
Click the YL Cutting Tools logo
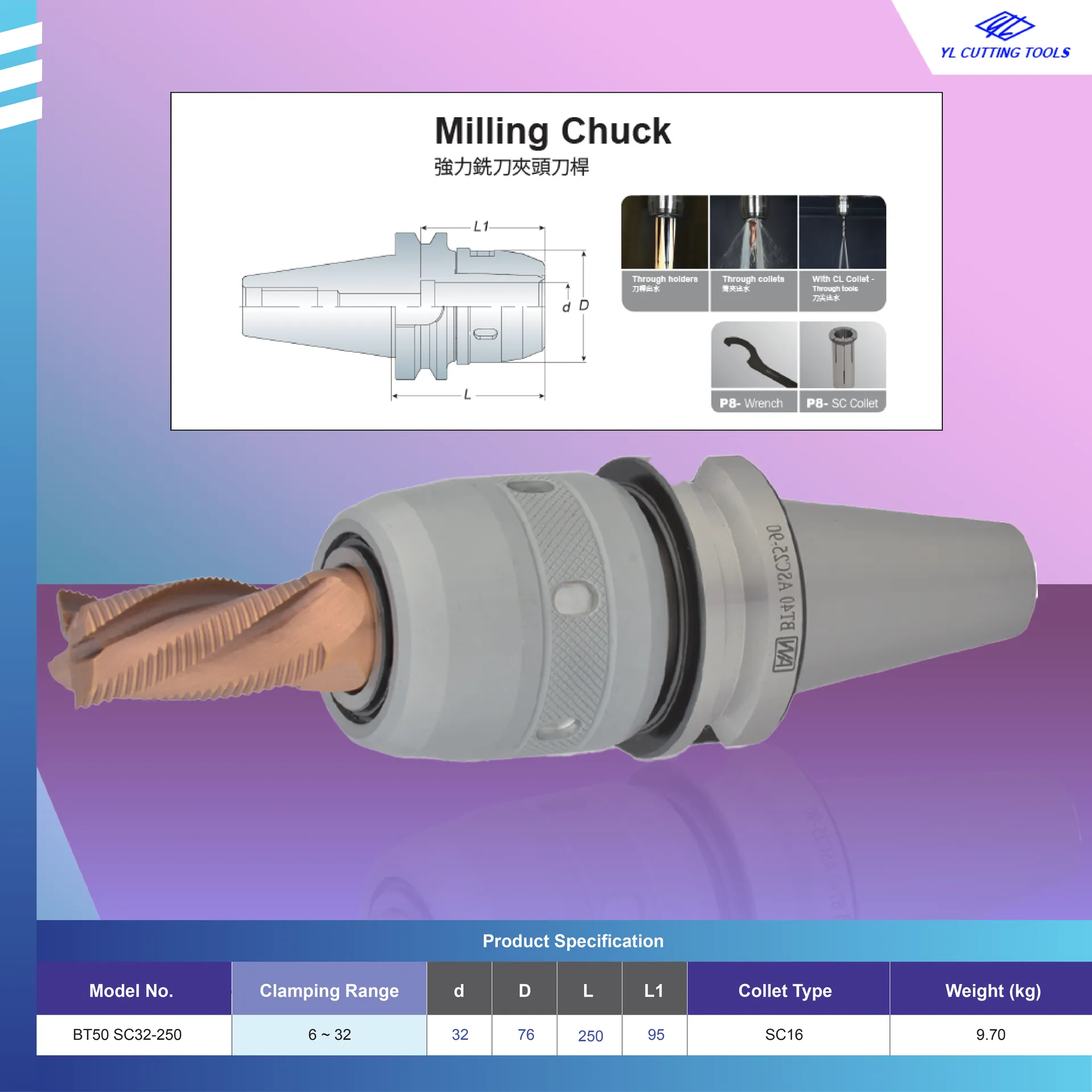point(1005,35)
